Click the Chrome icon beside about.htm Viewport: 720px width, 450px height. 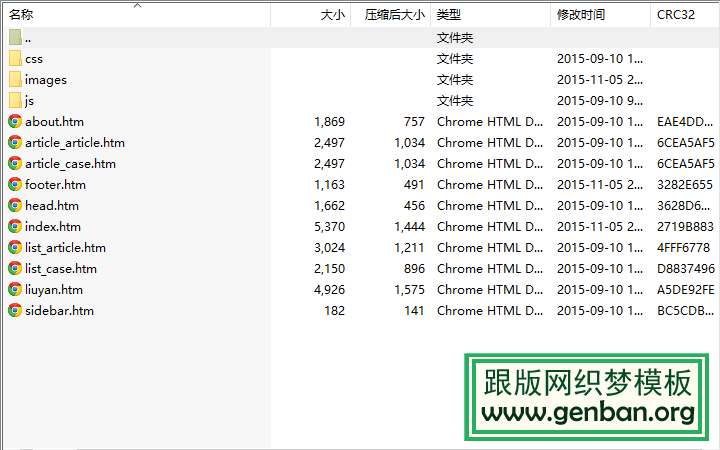[x=15, y=121]
